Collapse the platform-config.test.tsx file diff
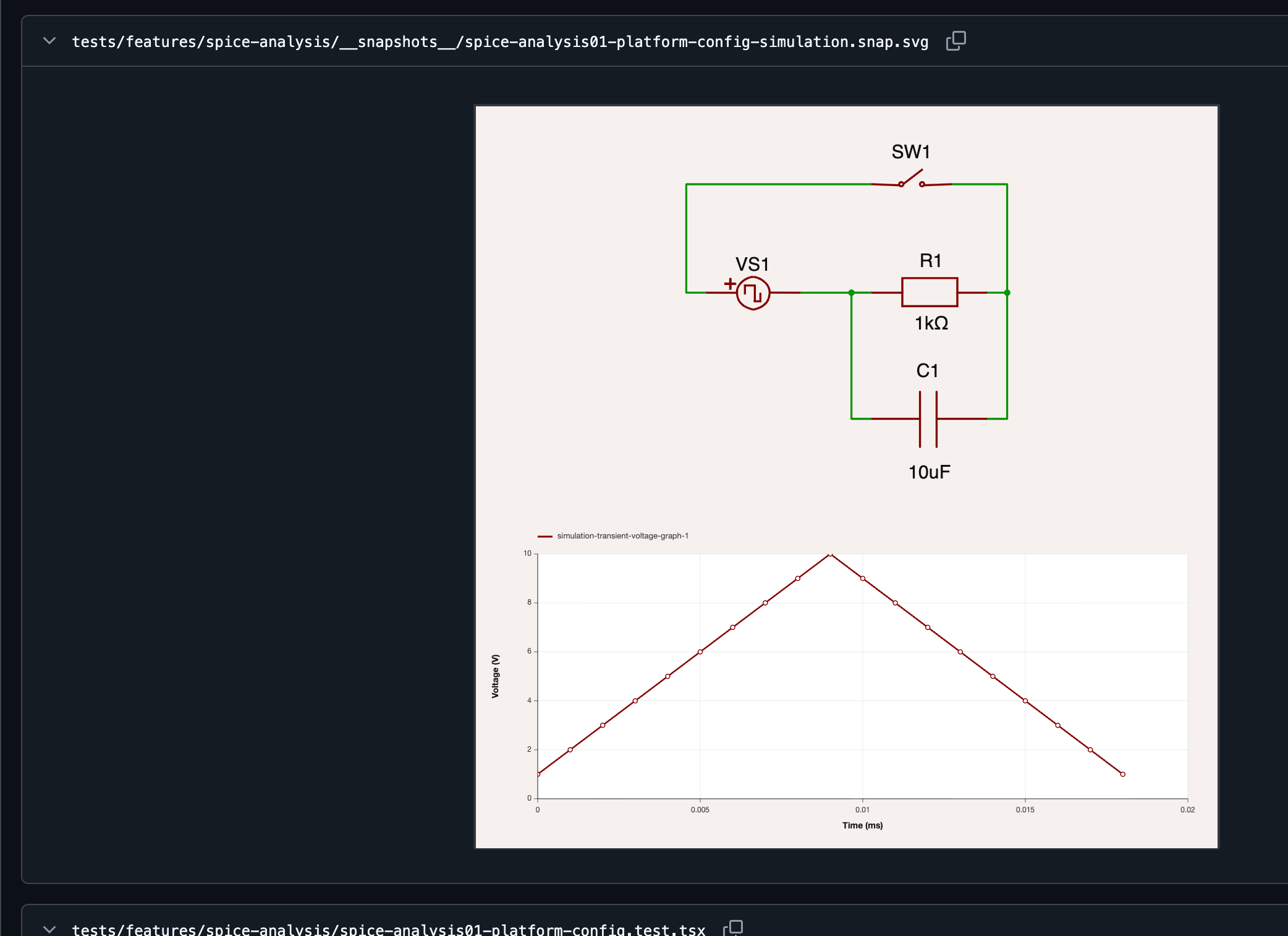This screenshot has width=1288, height=936. coord(49,929)
